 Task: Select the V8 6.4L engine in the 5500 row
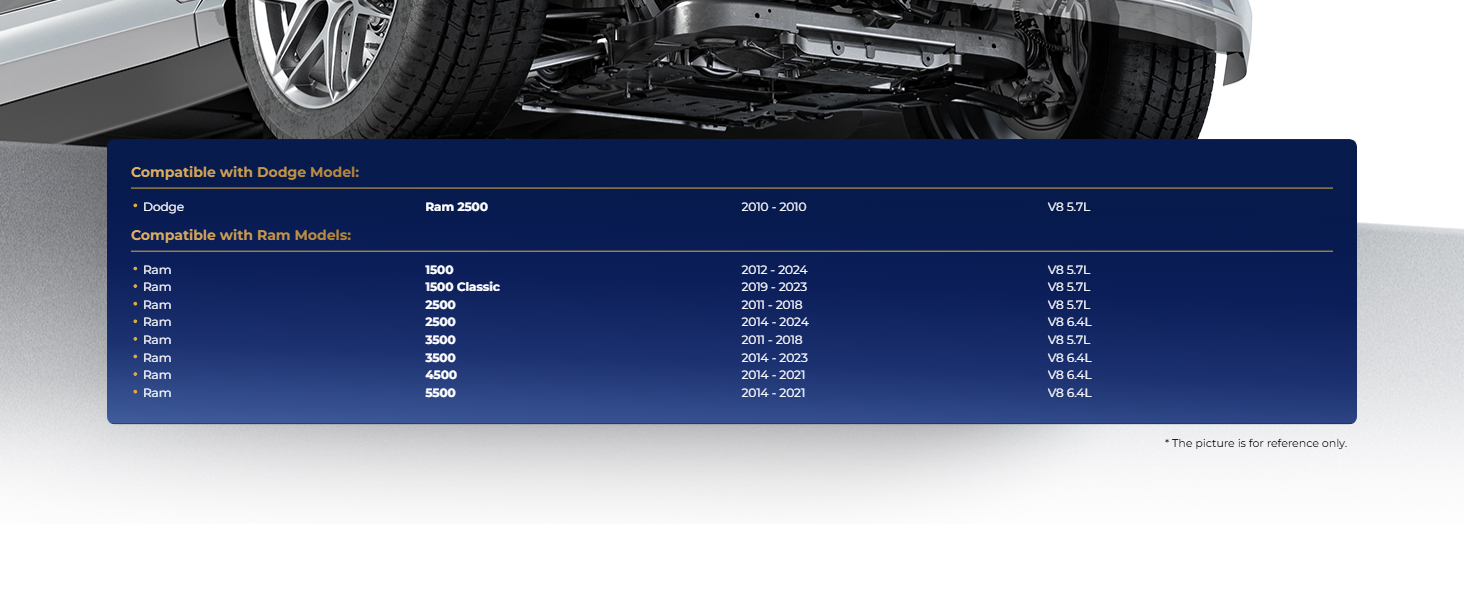1069,393
